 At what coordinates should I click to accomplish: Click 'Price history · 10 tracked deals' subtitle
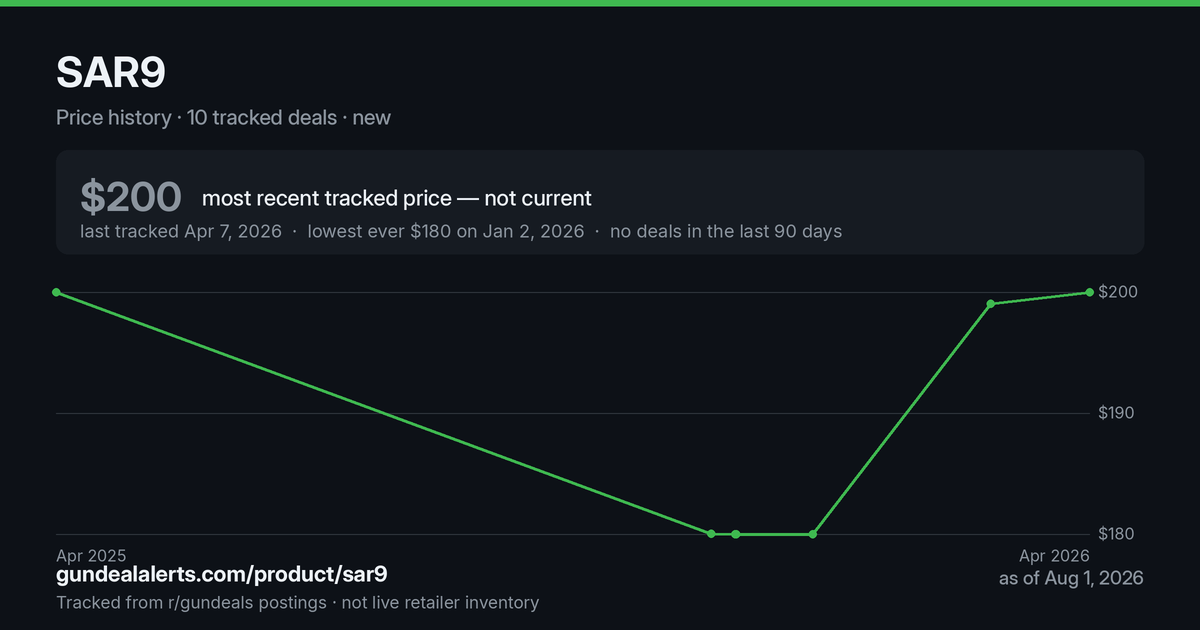(196, 117)
